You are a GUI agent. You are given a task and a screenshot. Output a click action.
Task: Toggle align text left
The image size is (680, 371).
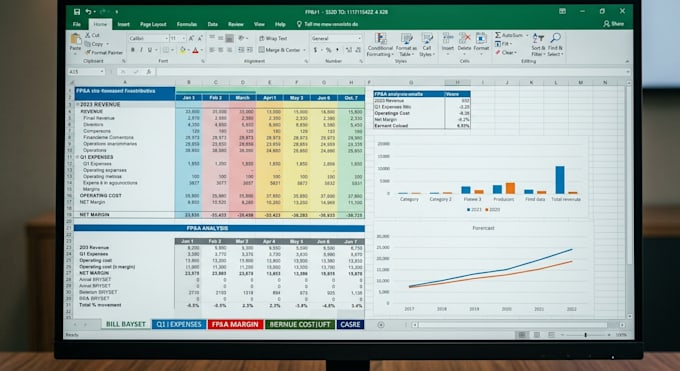pyautogui.click(x=212, y=50)
